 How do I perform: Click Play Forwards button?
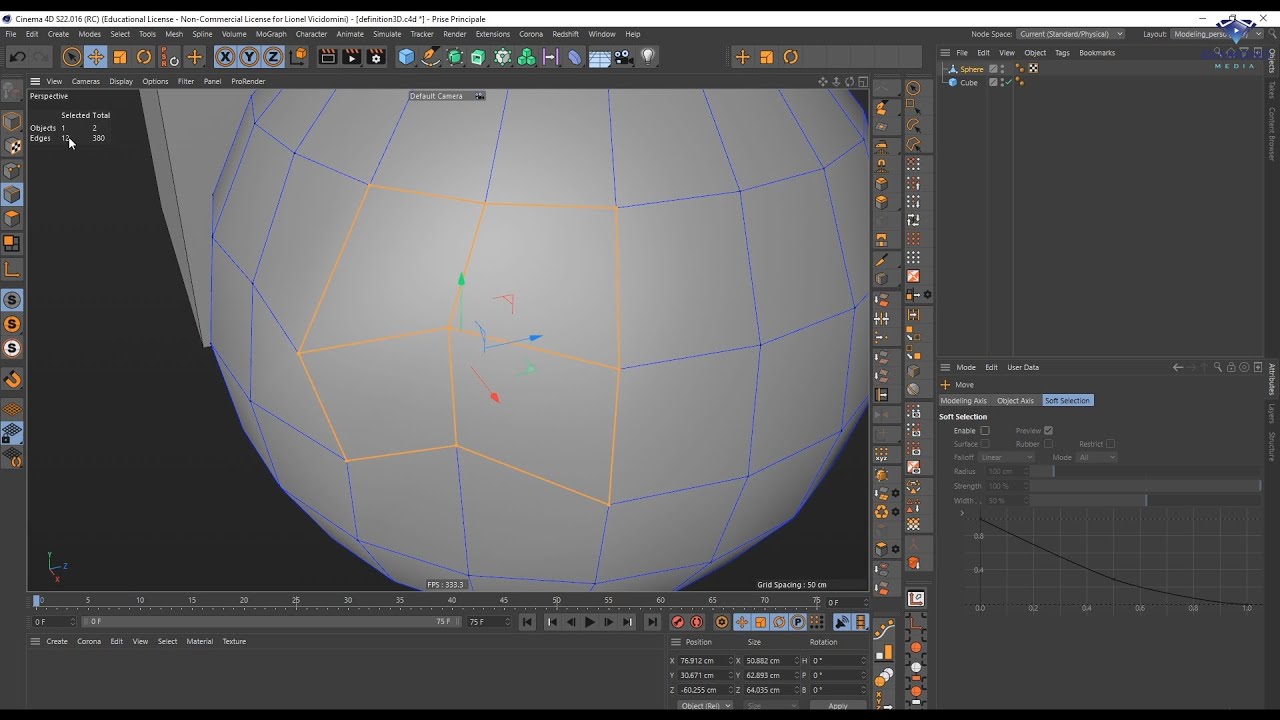(x=589, y=622)
